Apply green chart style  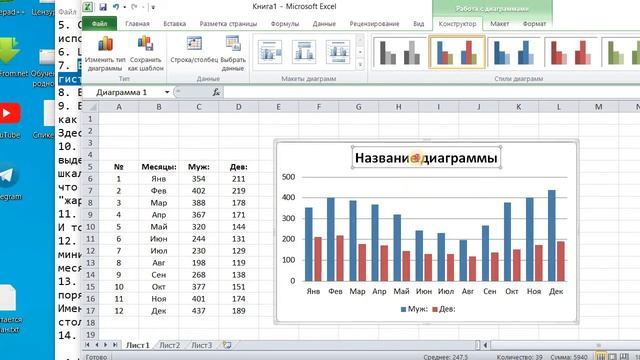click(622, 52)
